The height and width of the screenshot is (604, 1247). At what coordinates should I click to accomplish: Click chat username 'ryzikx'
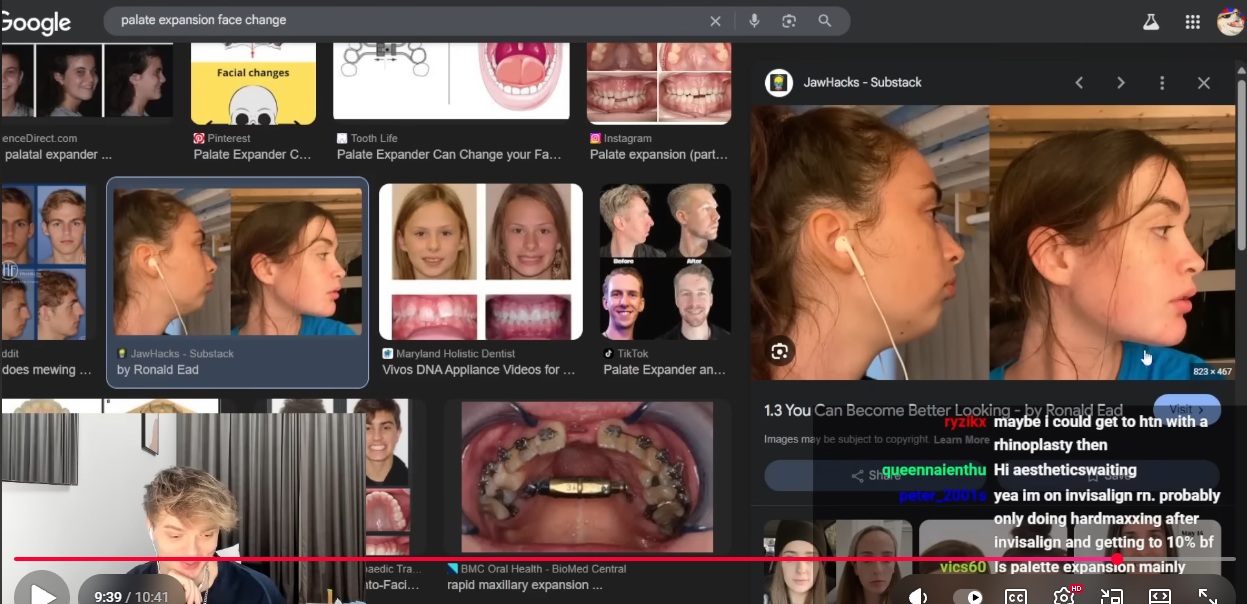point(965,422)
